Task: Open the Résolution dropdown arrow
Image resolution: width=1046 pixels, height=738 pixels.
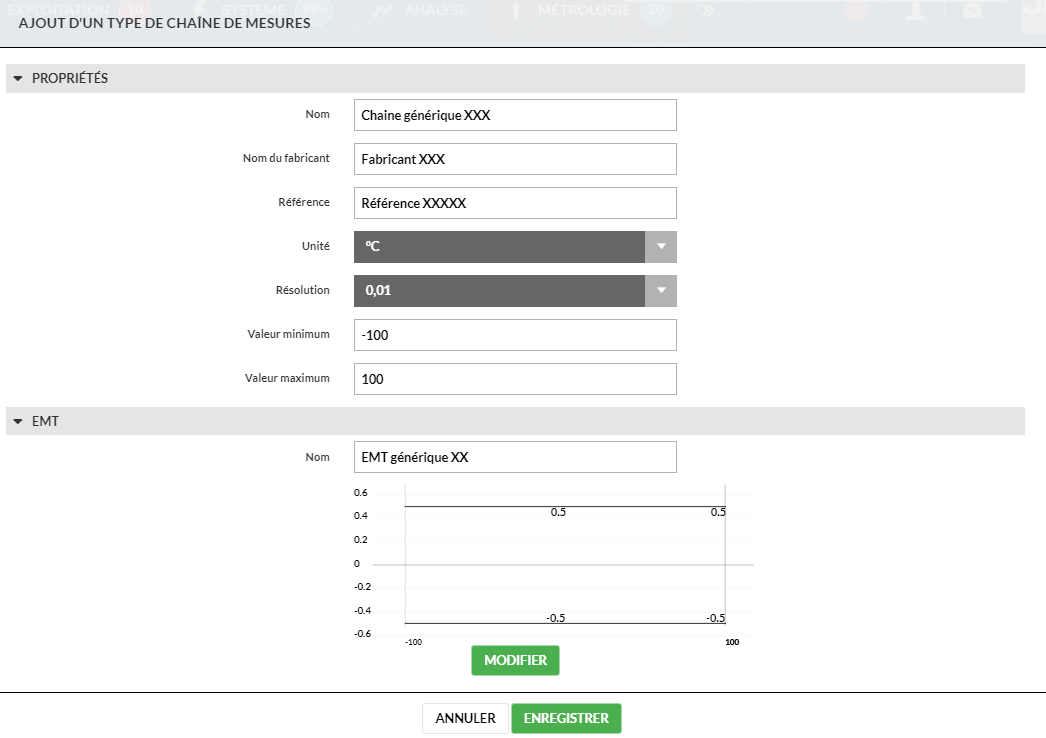Action: click(x=661, y=291)
